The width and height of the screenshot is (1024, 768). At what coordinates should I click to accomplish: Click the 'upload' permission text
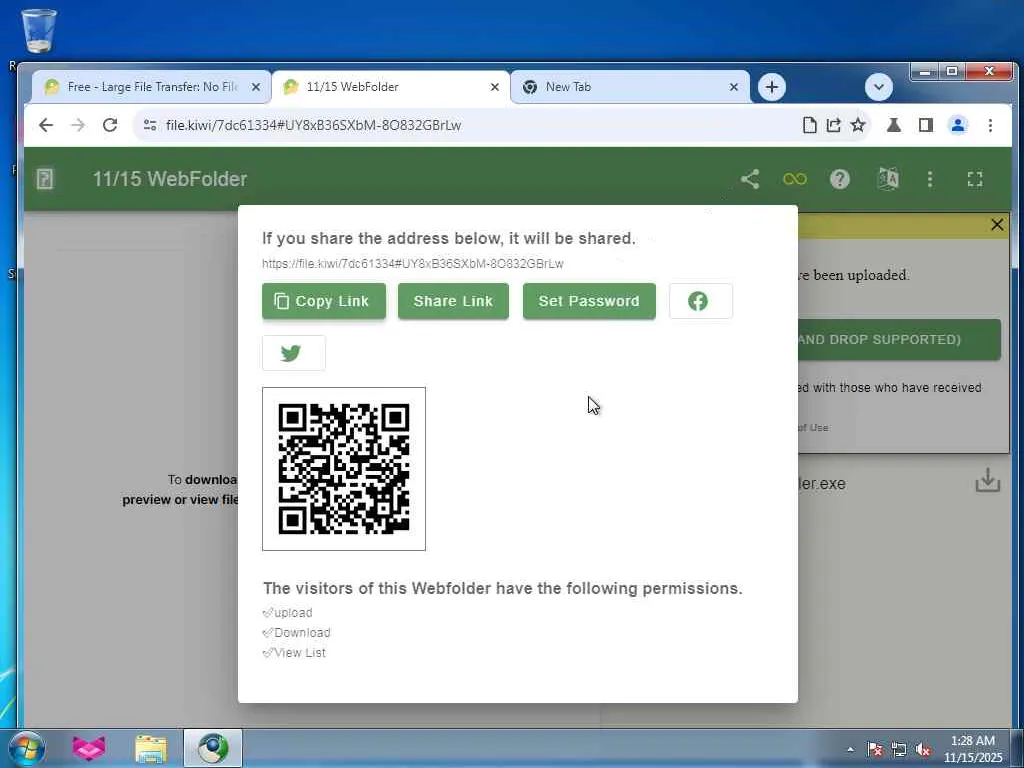[x=293, y=613]
